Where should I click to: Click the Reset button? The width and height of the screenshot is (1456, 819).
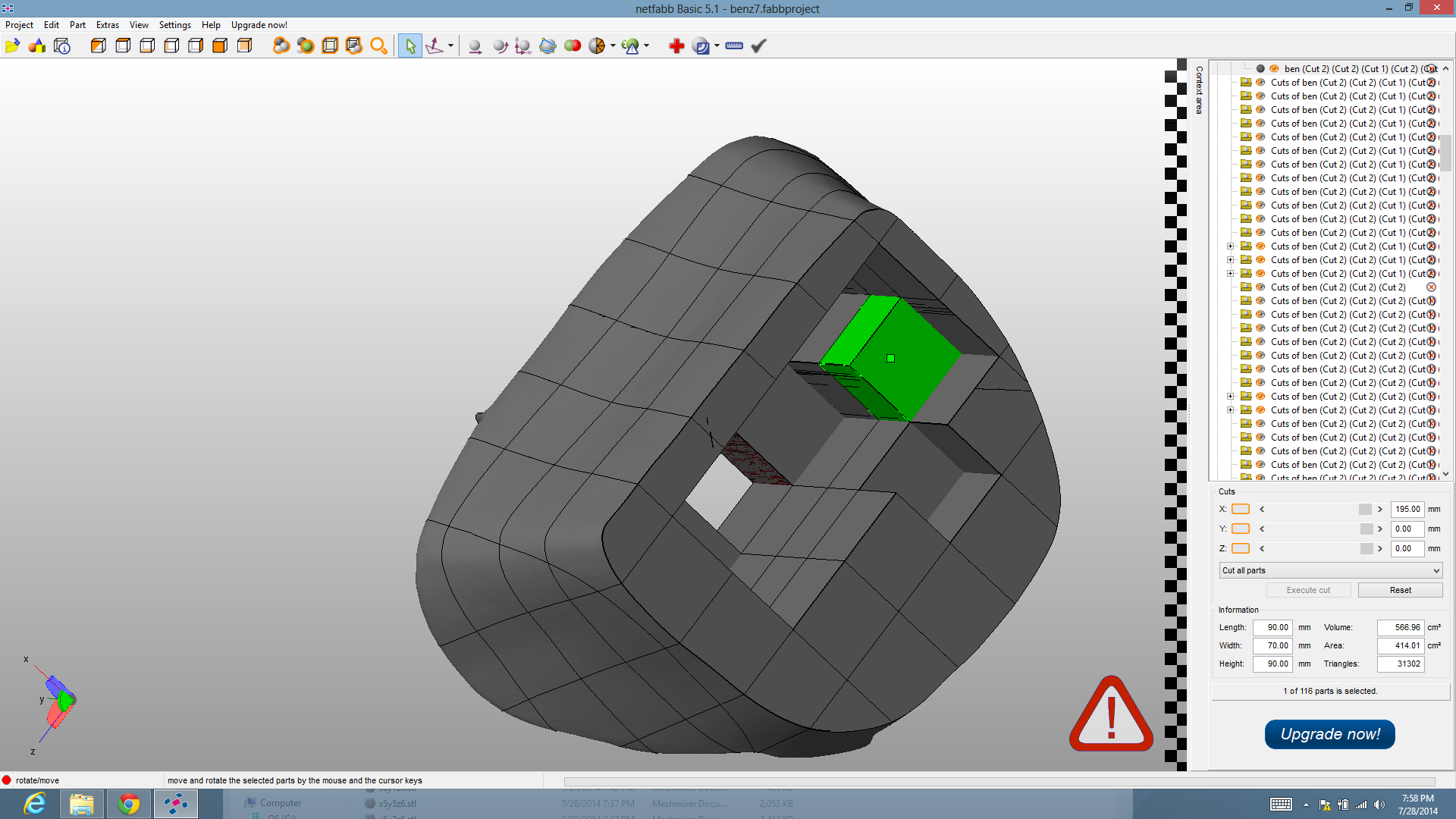[x=1400, y=590]
